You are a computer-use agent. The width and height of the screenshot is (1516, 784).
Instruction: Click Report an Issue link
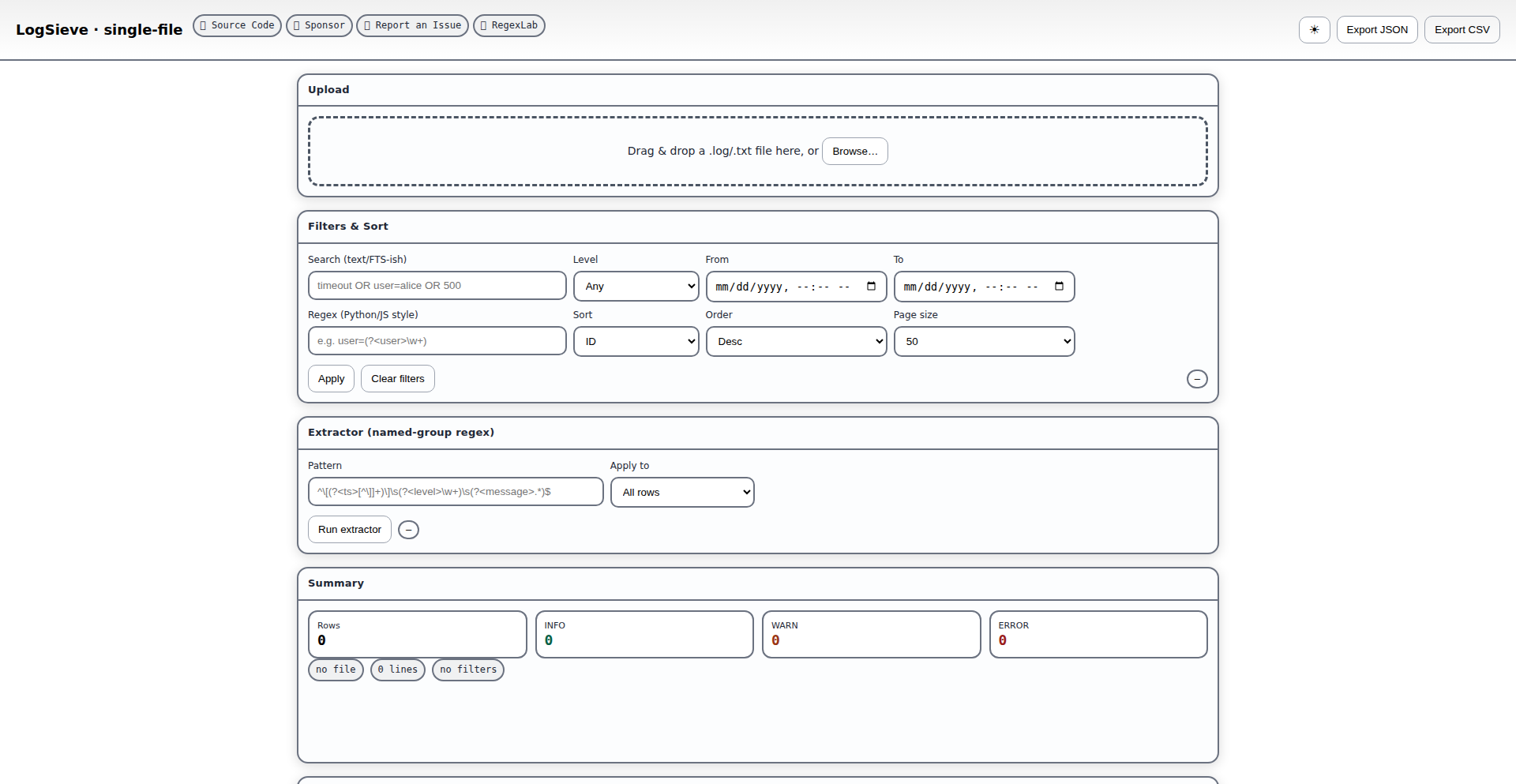click(412, 25)
